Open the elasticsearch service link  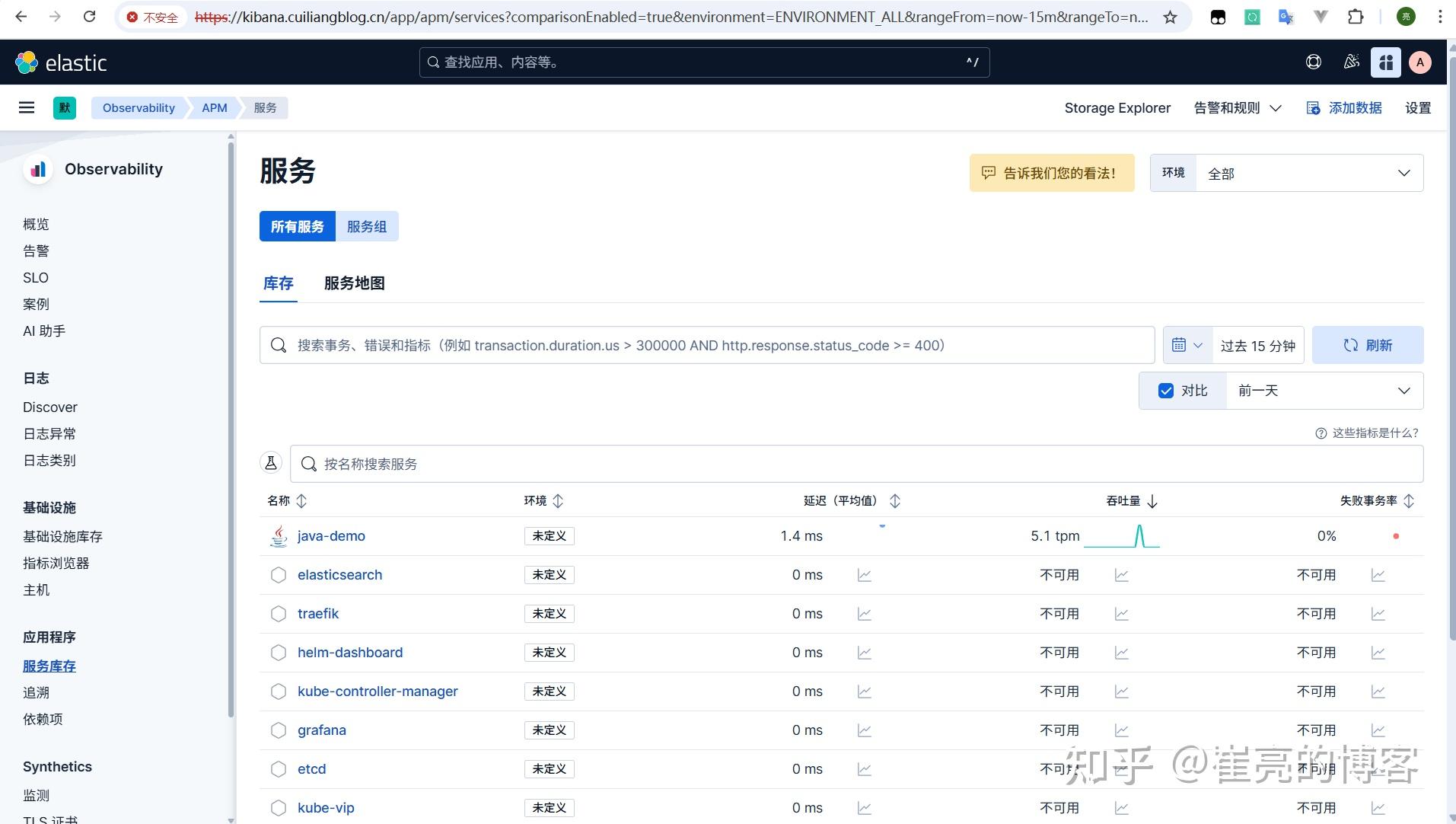point(339,574)
